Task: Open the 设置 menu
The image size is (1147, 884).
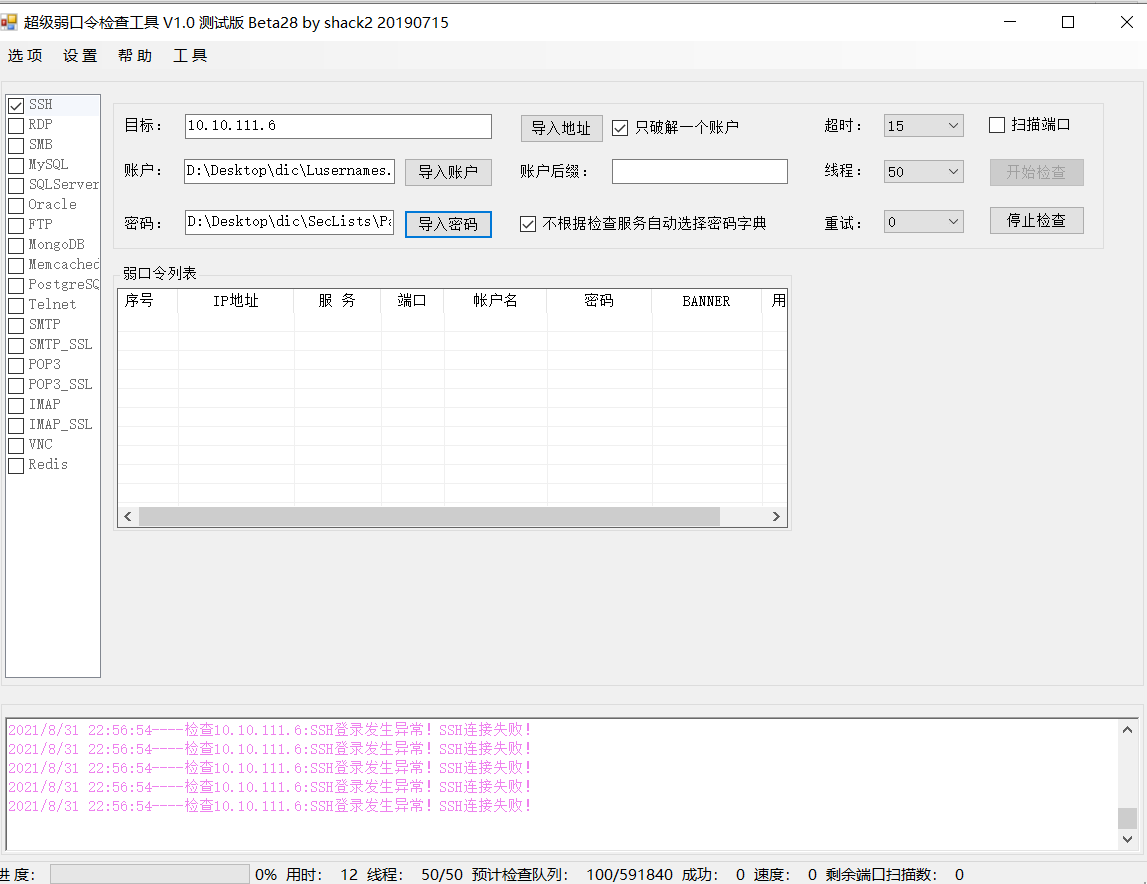Action: pos(80,56)
